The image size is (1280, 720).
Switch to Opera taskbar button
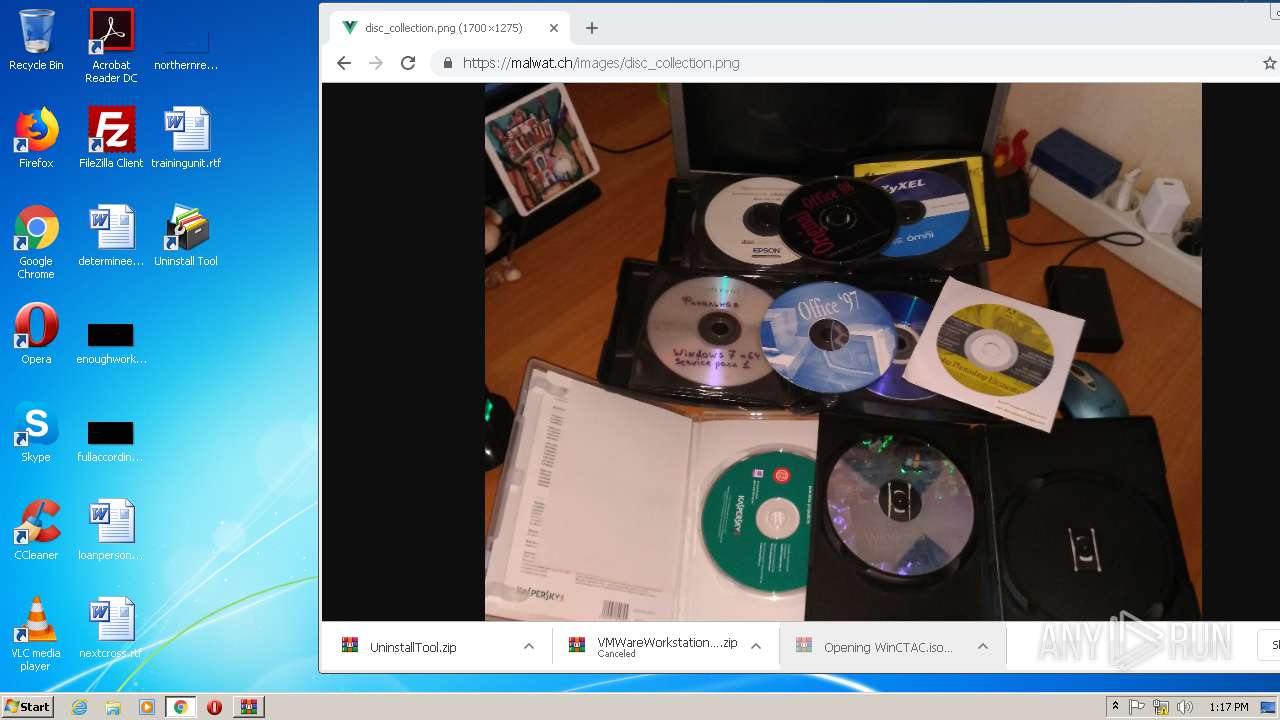coord(214,707)
